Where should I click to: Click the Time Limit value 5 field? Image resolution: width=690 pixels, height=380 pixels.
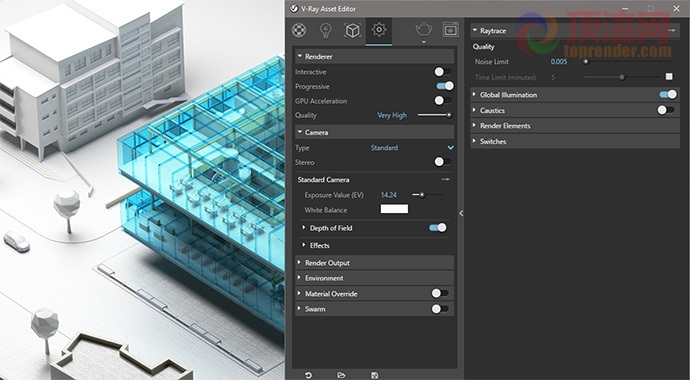point(553,77)
